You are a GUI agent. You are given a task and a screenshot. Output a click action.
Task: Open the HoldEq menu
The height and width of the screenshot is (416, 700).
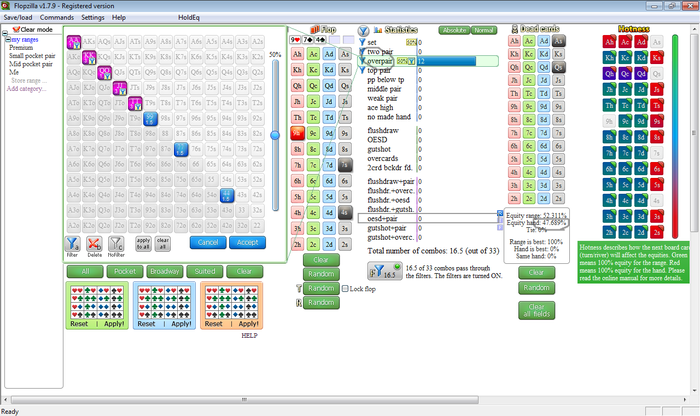[189, 17]
